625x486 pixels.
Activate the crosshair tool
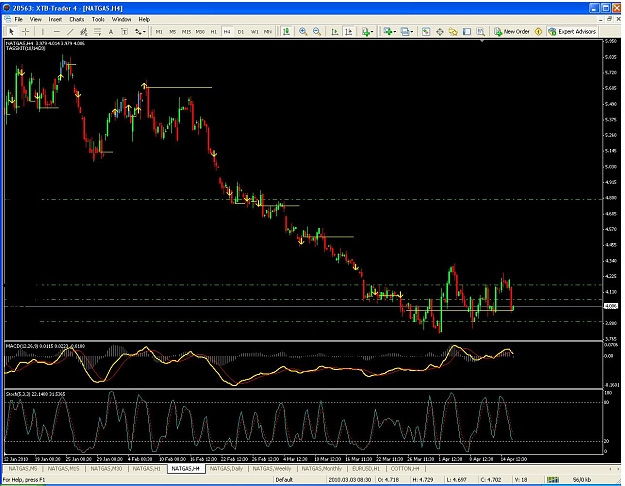point(25,31)
